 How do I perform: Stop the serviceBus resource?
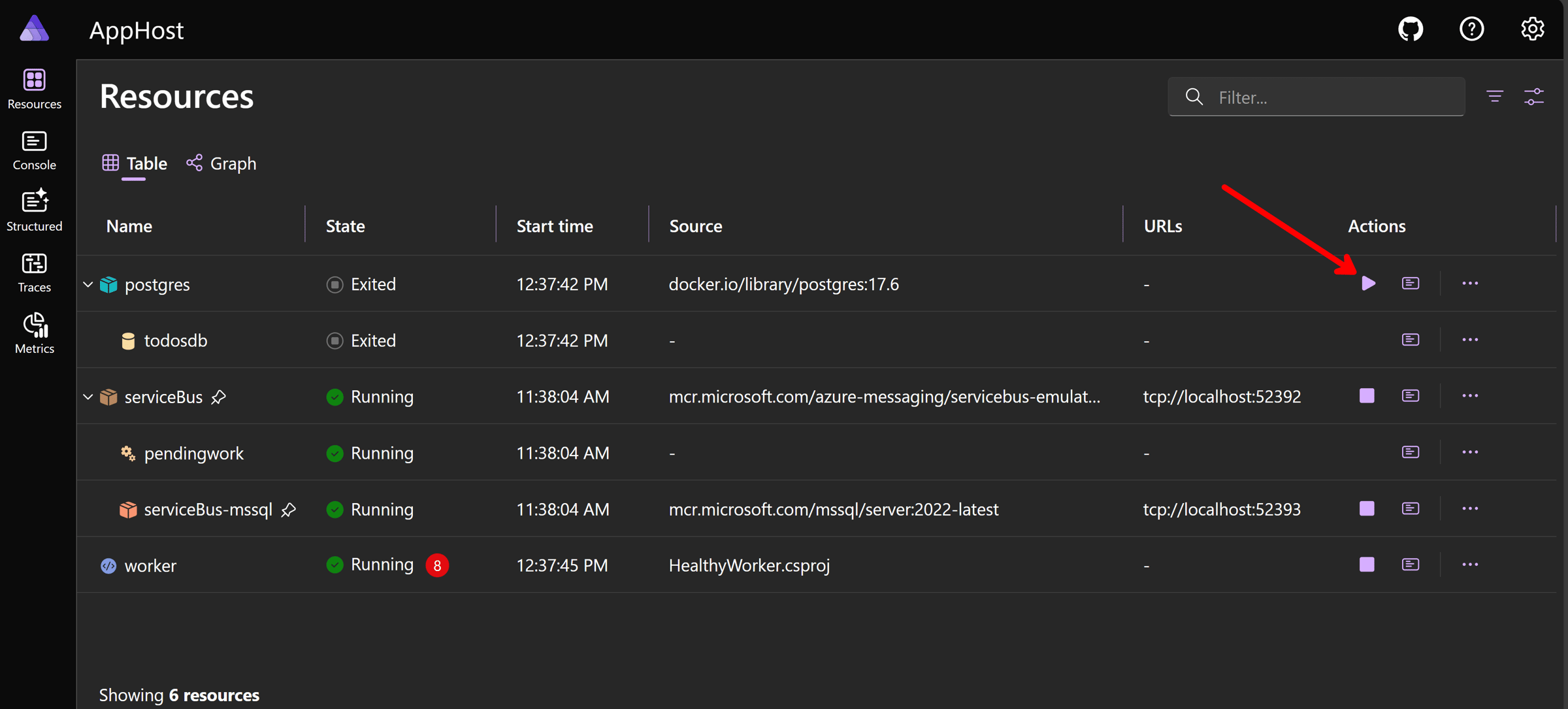1367,396
